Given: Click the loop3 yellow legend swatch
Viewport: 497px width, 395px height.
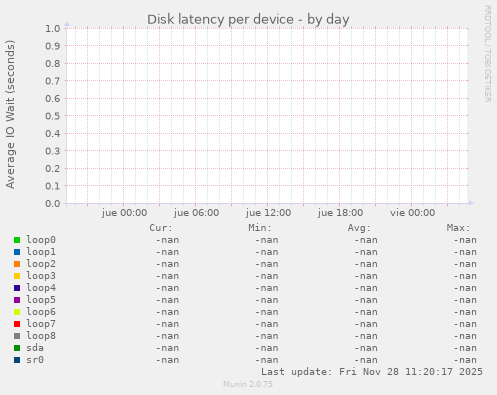Looking at the screenshot, I should click(x=17, y=276).
